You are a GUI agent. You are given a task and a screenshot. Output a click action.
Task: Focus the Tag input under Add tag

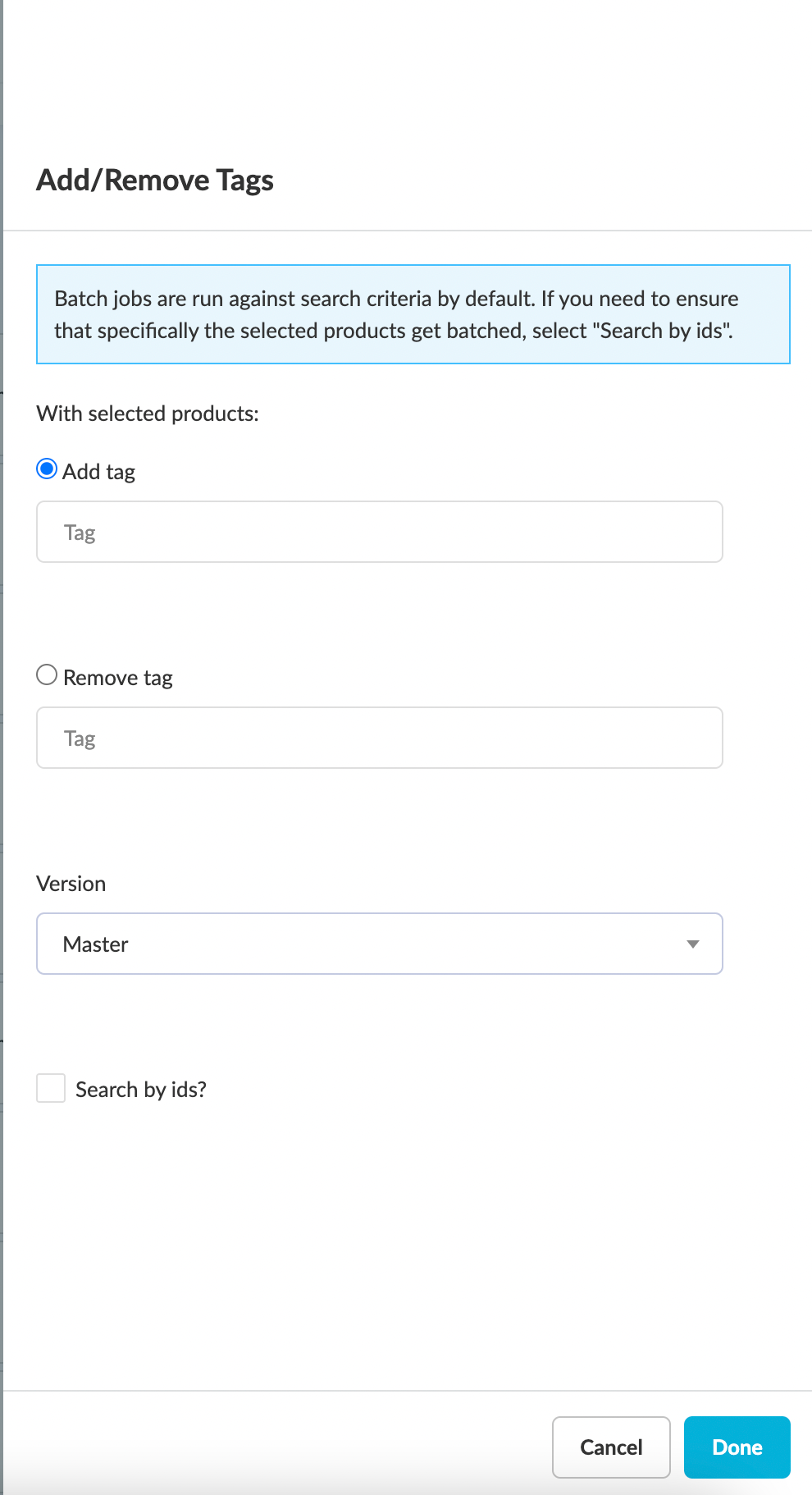click(x=379, y=532)
